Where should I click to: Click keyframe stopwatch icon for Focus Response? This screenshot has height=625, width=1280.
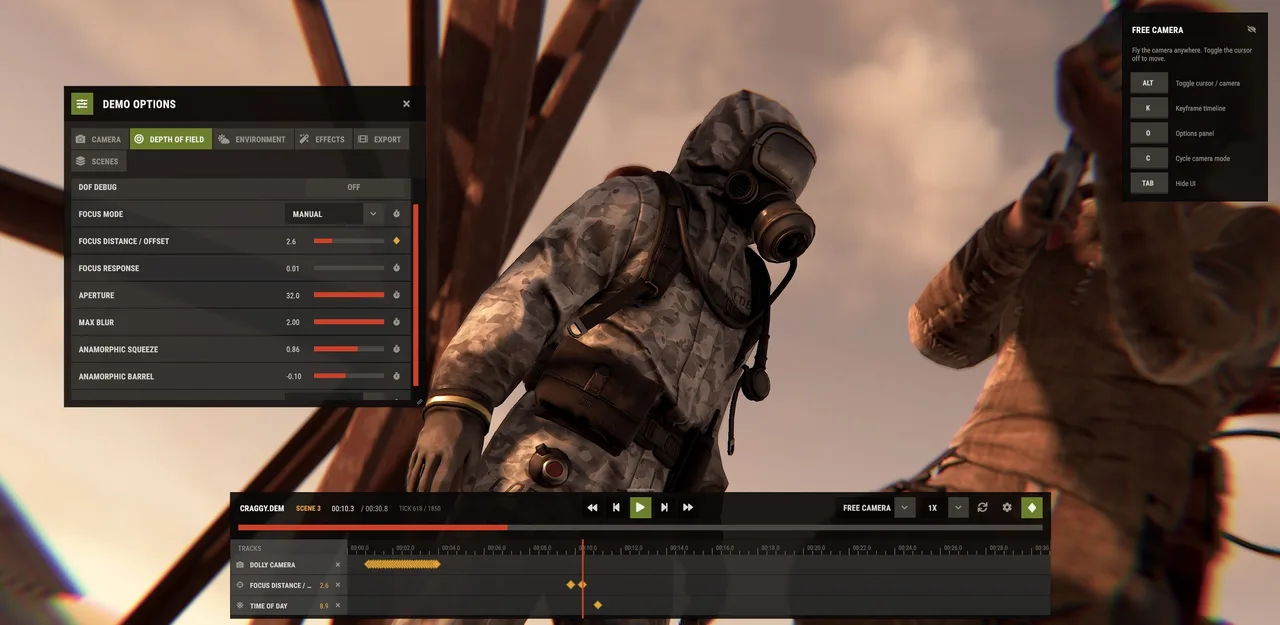(x=397, y=268)
